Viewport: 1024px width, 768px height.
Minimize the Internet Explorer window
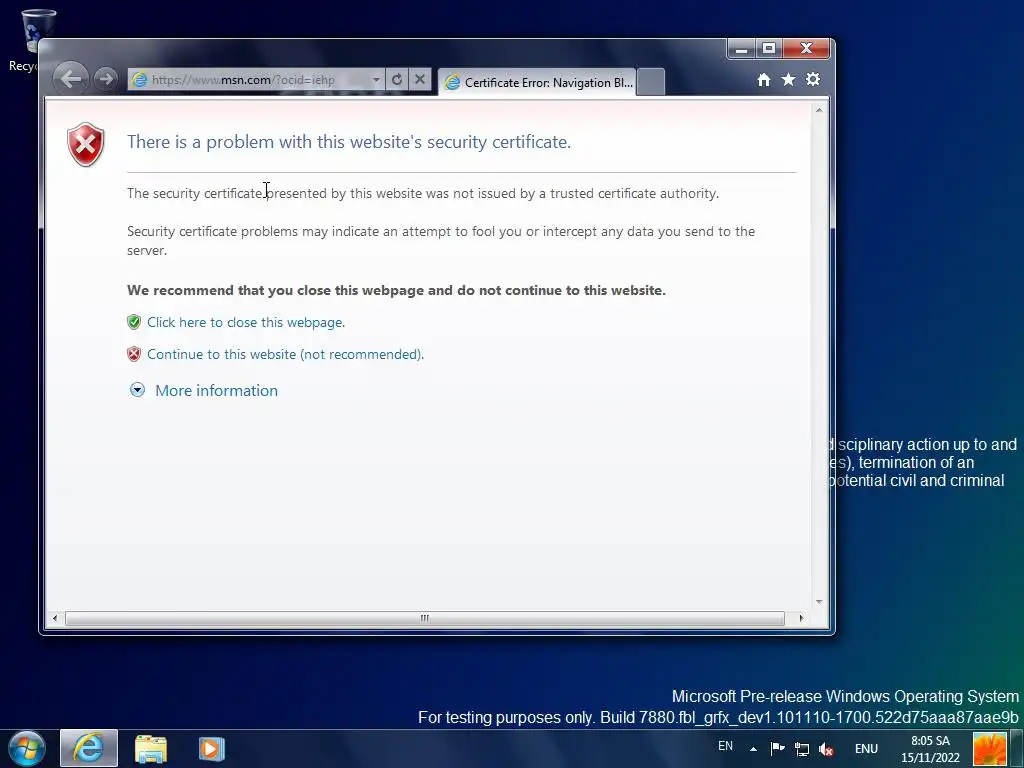(741, 49)
